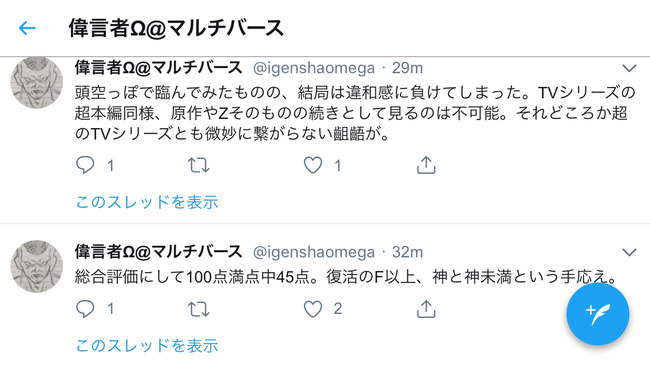Image resolution: width=650 pixels, height=366 pixels.
Task: Reply to the 29m tweet
Action: pyautogui.click(x=85, y=165)
